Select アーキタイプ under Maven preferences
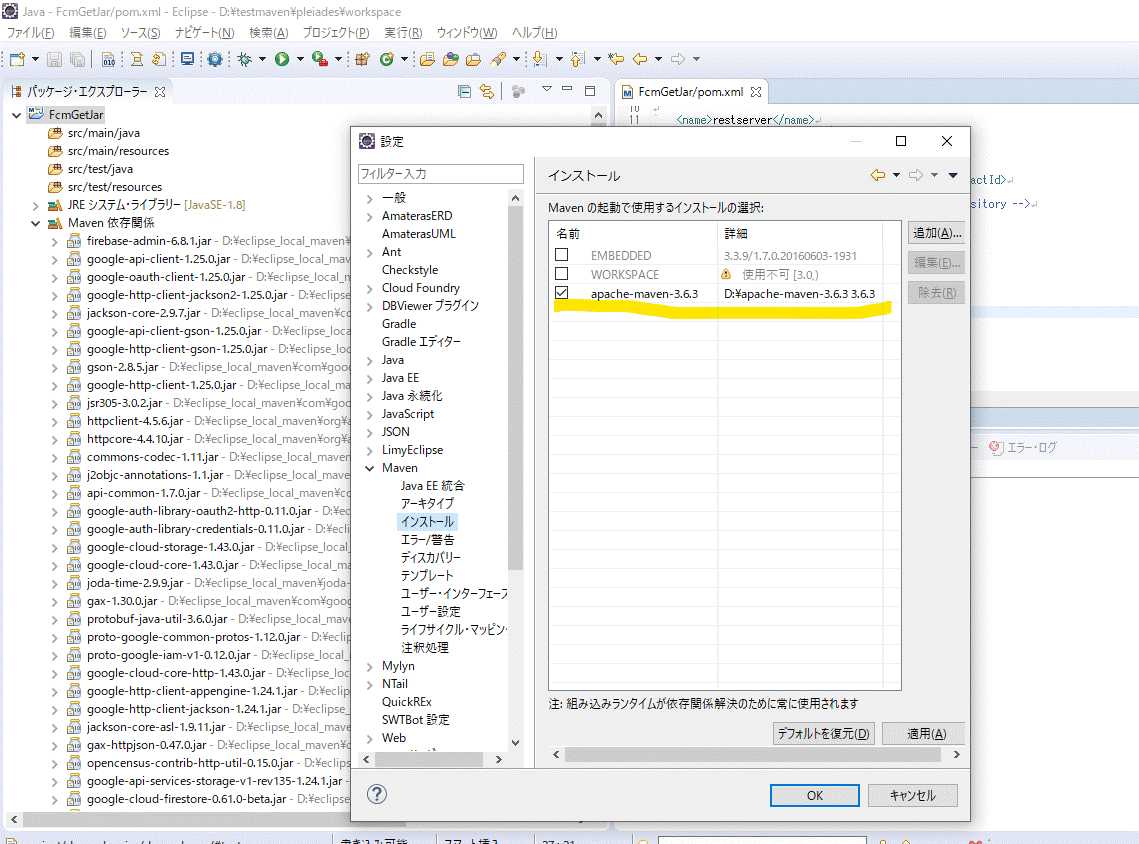Screen dimensions: 1139x844 coord(427,503)
